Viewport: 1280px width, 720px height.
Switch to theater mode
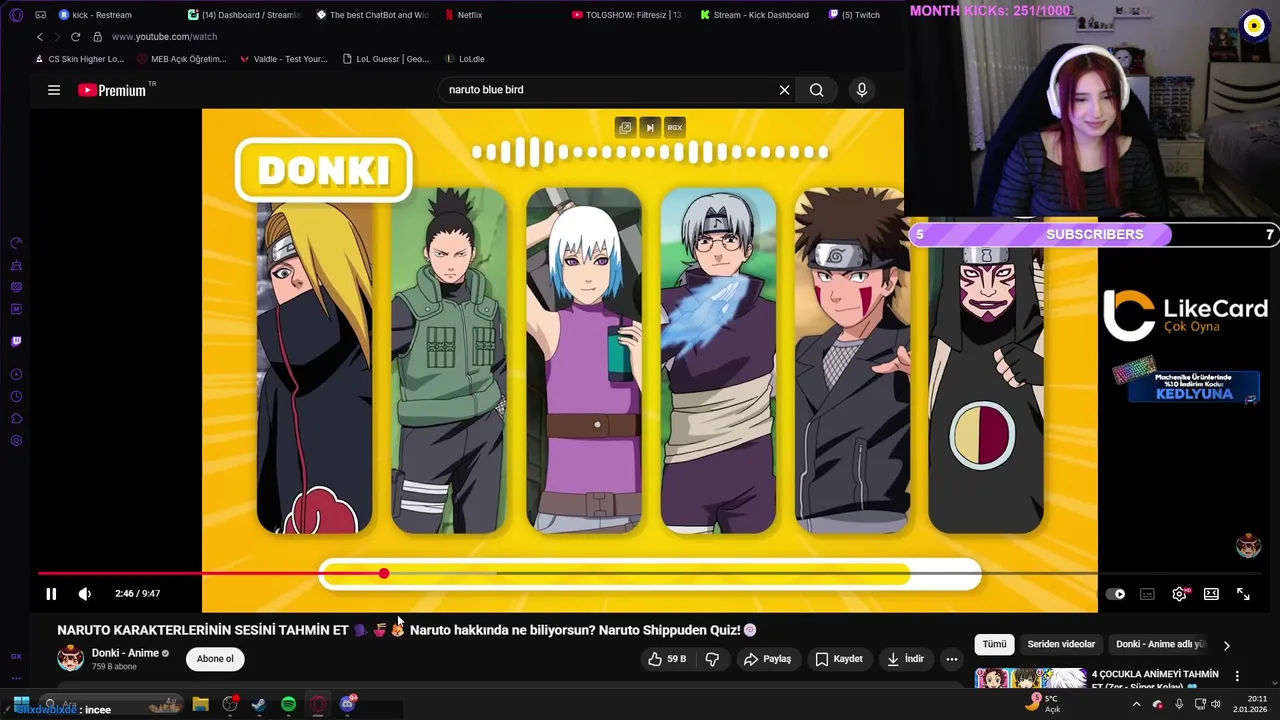pos(1211,594)
